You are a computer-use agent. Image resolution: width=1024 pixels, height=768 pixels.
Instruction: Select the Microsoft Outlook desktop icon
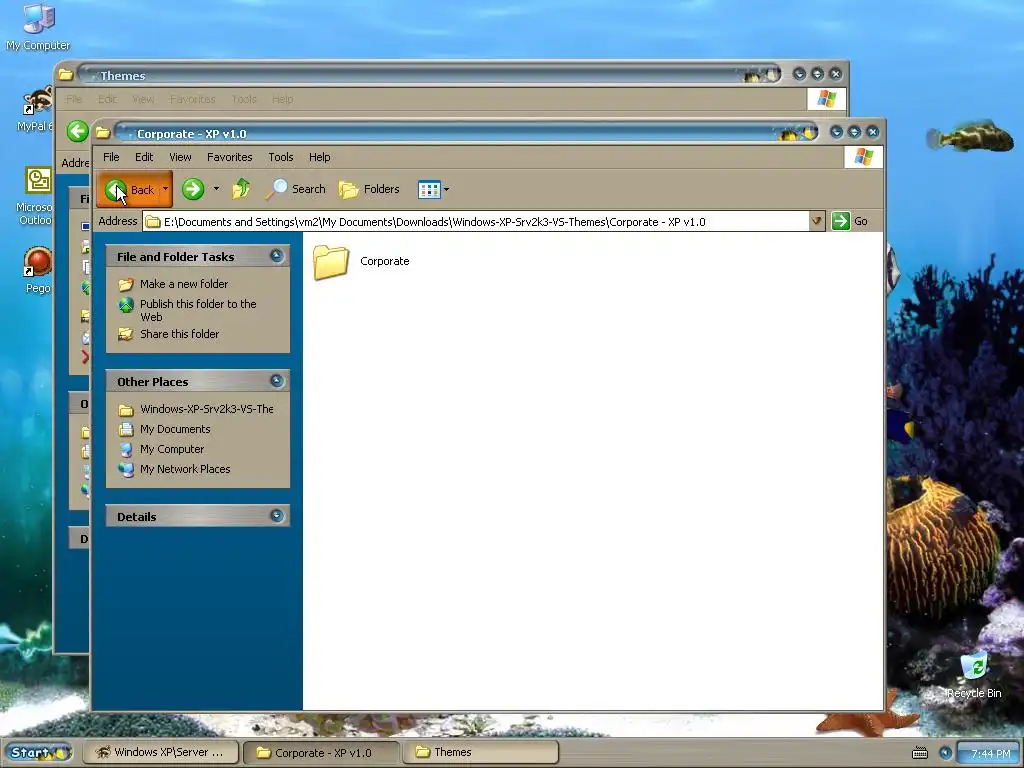(35, 196)
